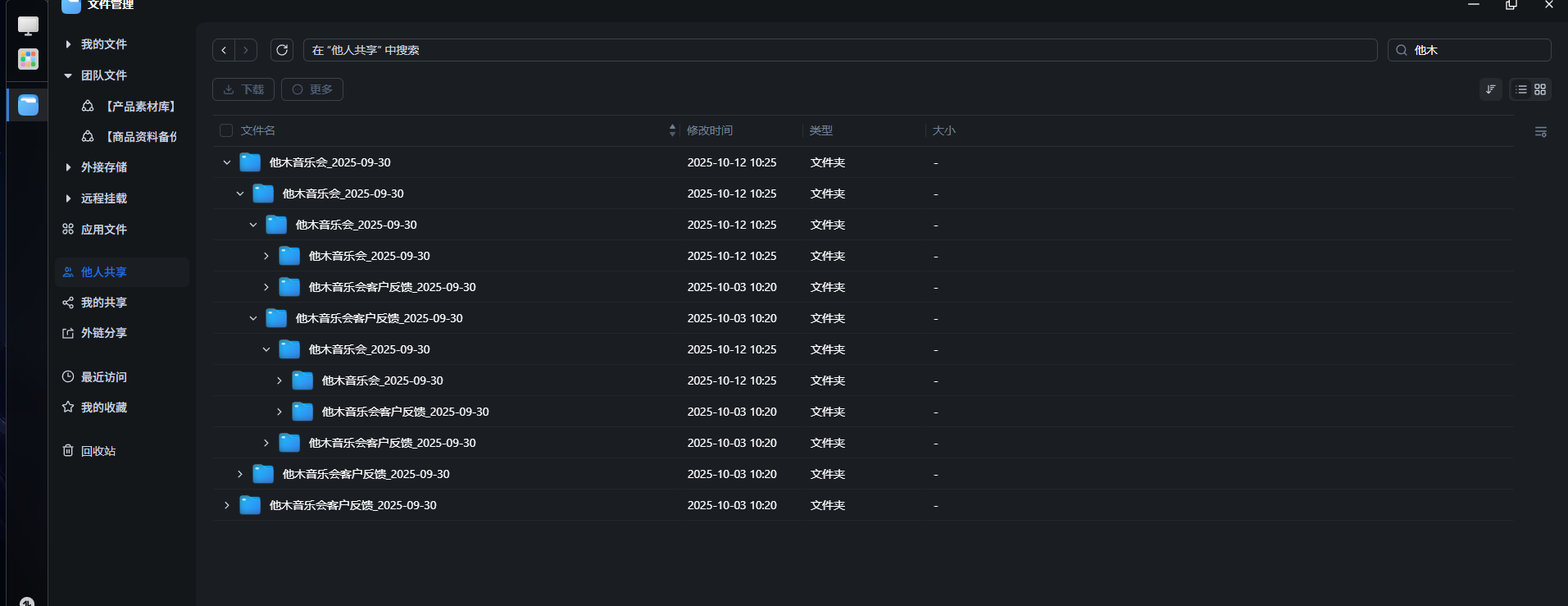
Task: Switch to grid view icon
Action: 1540,89
